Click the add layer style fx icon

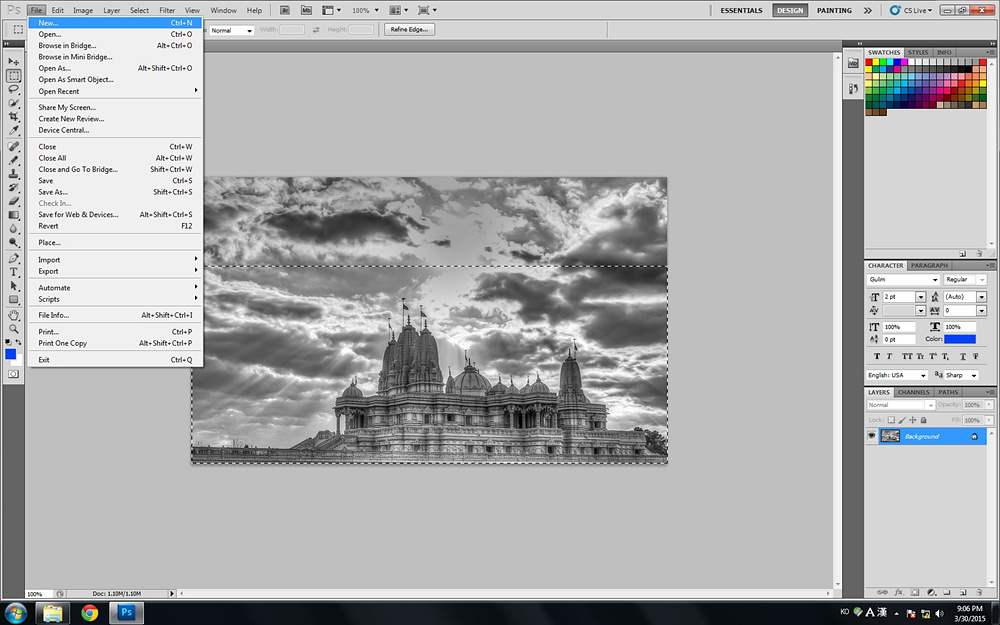pos(899,593)
